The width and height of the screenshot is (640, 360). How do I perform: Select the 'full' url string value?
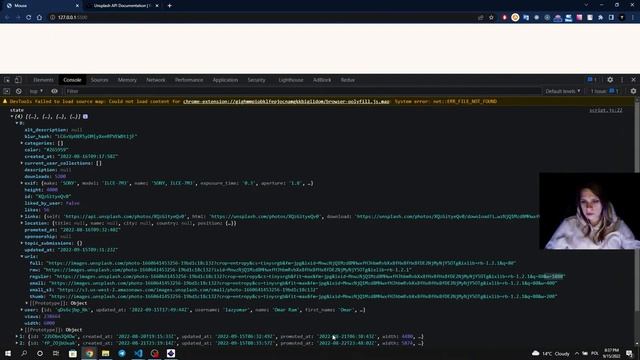coord(281,263)
